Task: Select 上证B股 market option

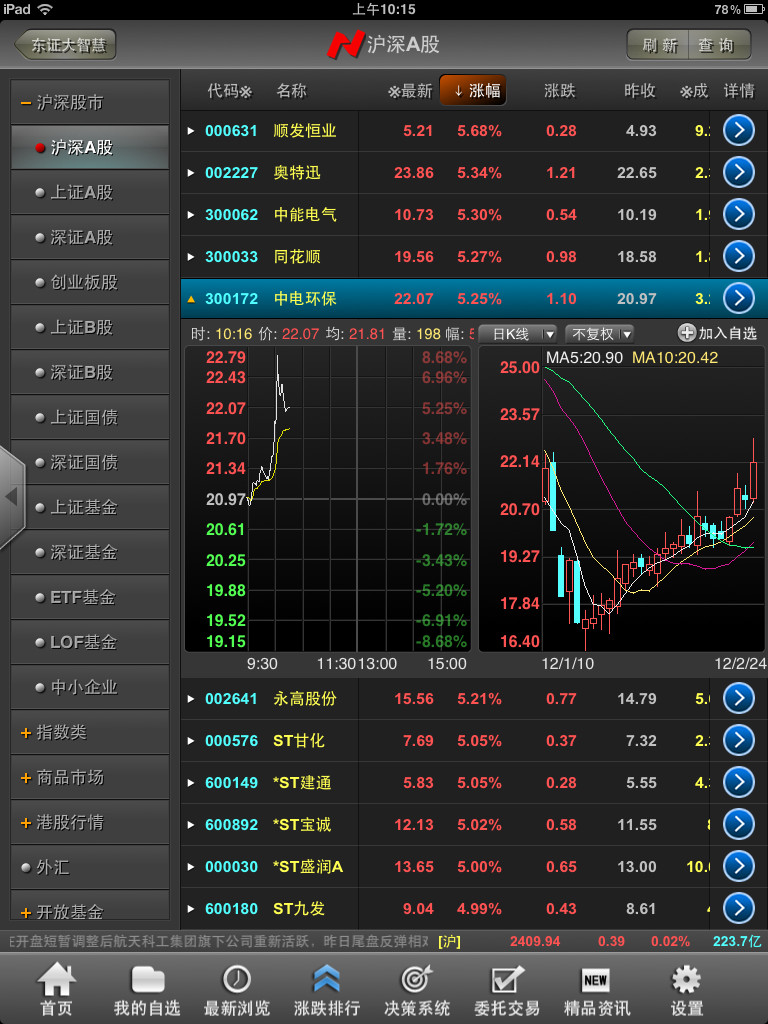Action: coord(90,327)
